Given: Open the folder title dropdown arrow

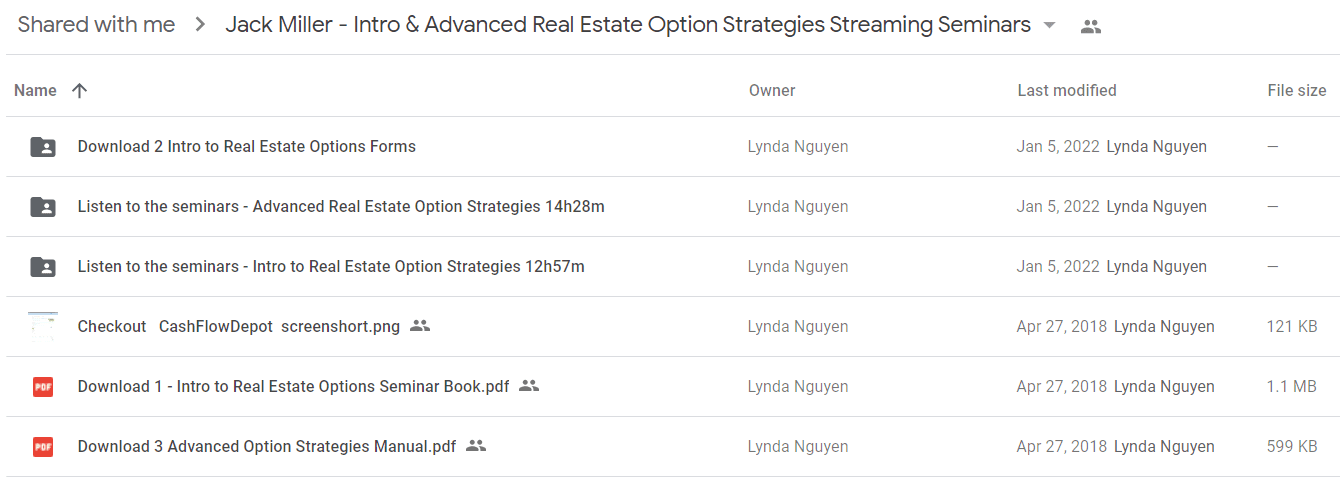Looking at the screenshot, I should (x=1049, y=26).
